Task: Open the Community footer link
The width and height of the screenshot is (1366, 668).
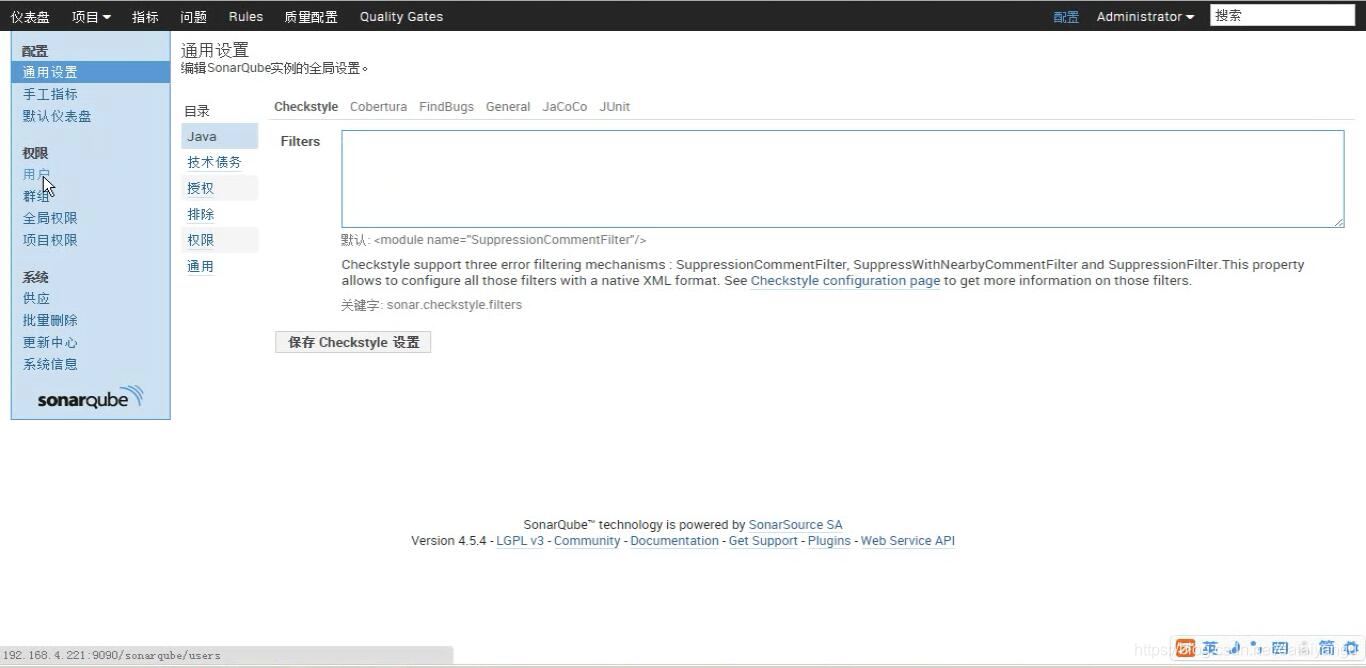Action: (x=587, y=541)
